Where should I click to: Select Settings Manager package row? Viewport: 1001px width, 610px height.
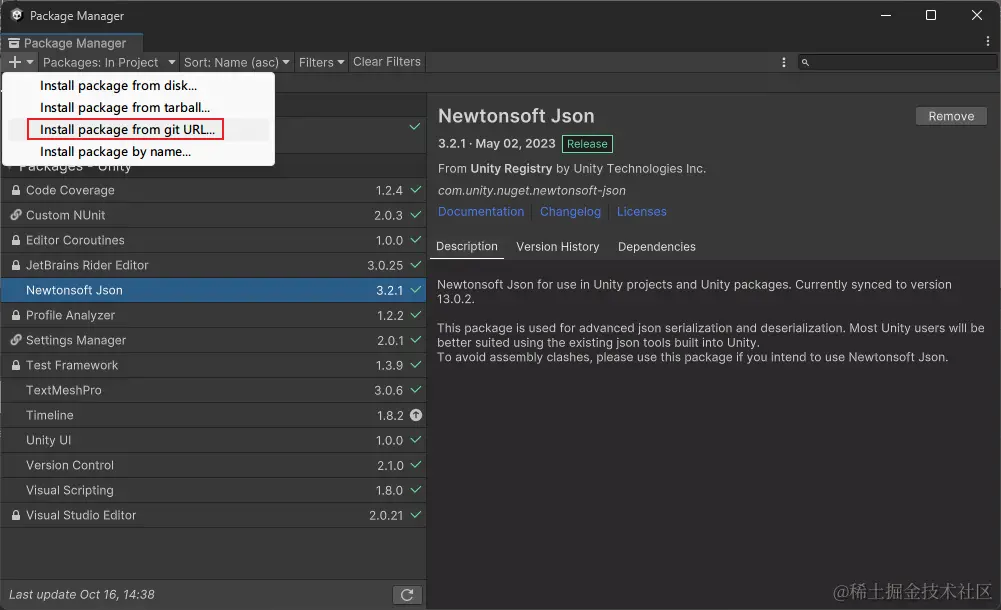213,340
